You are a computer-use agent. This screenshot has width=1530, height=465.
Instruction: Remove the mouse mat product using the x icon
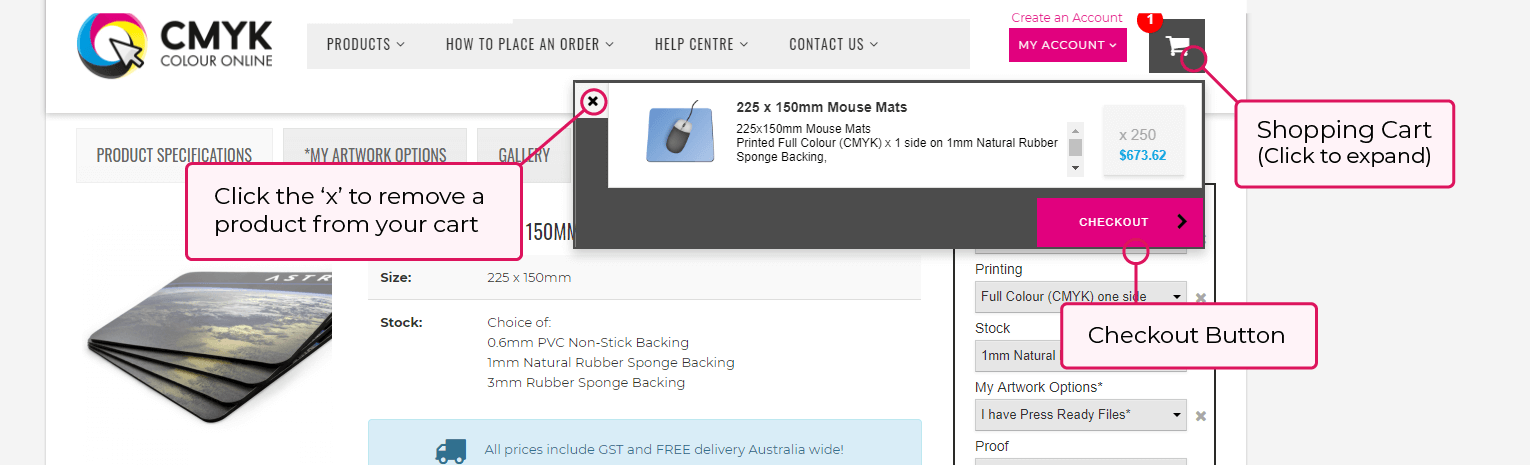click(593, 101)
